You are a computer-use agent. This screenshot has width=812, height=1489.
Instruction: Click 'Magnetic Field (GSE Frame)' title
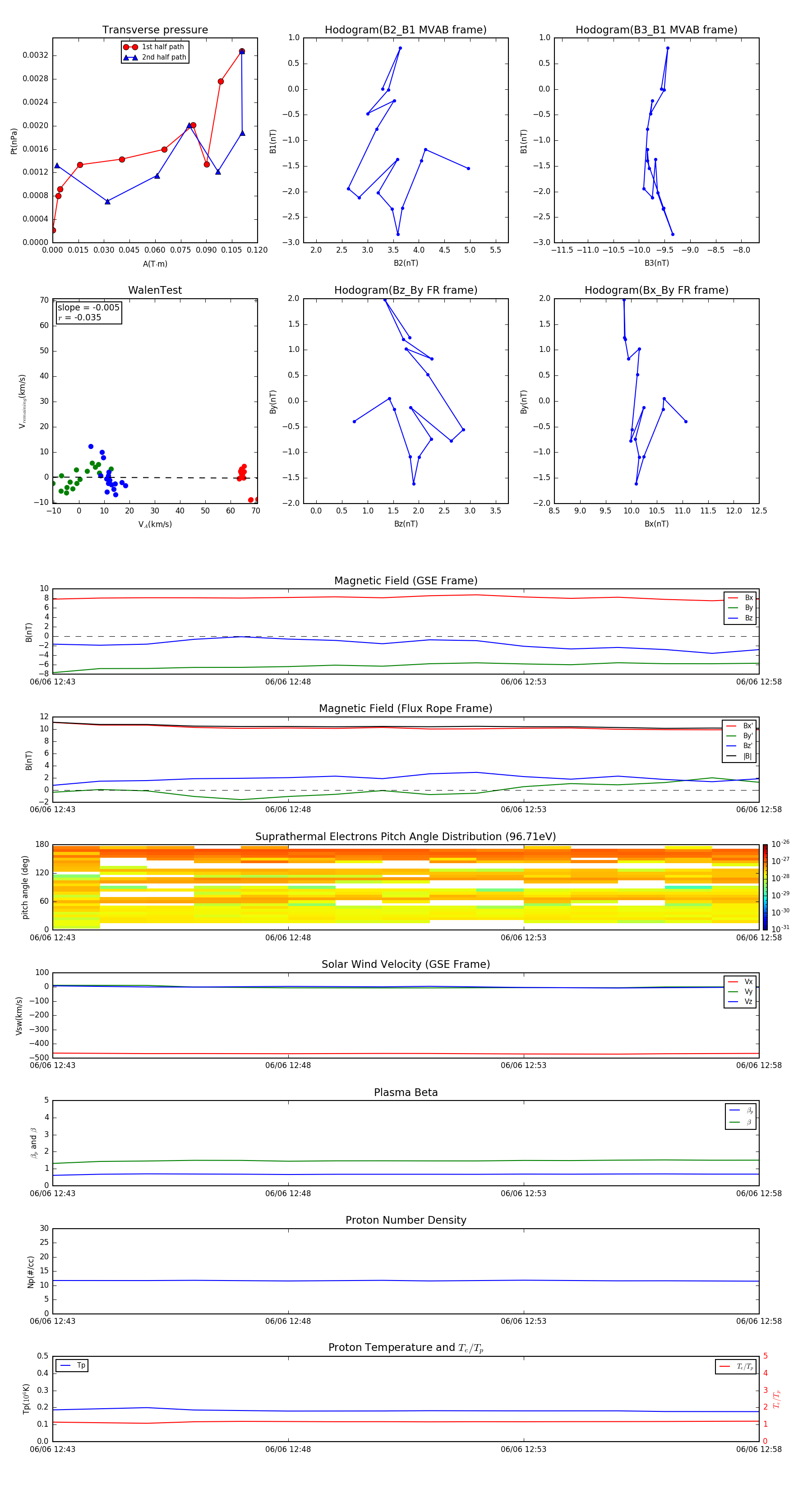tap(406, 581)
